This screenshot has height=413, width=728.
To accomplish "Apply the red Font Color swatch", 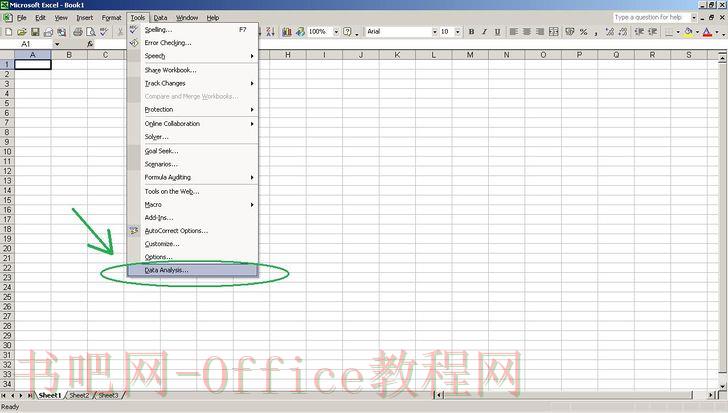I will tap(707, 32).
